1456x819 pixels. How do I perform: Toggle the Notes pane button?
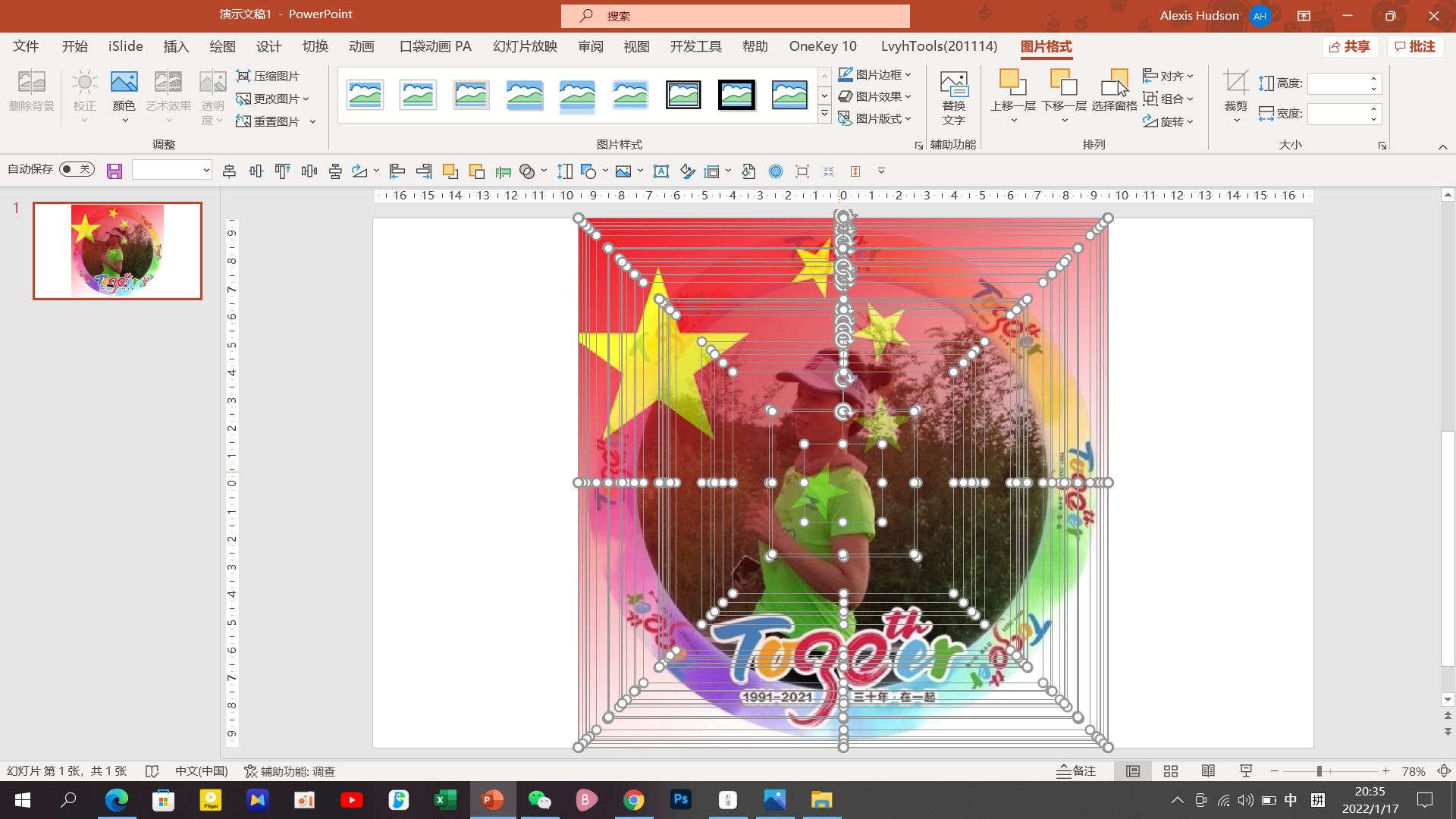[1076, 770]
